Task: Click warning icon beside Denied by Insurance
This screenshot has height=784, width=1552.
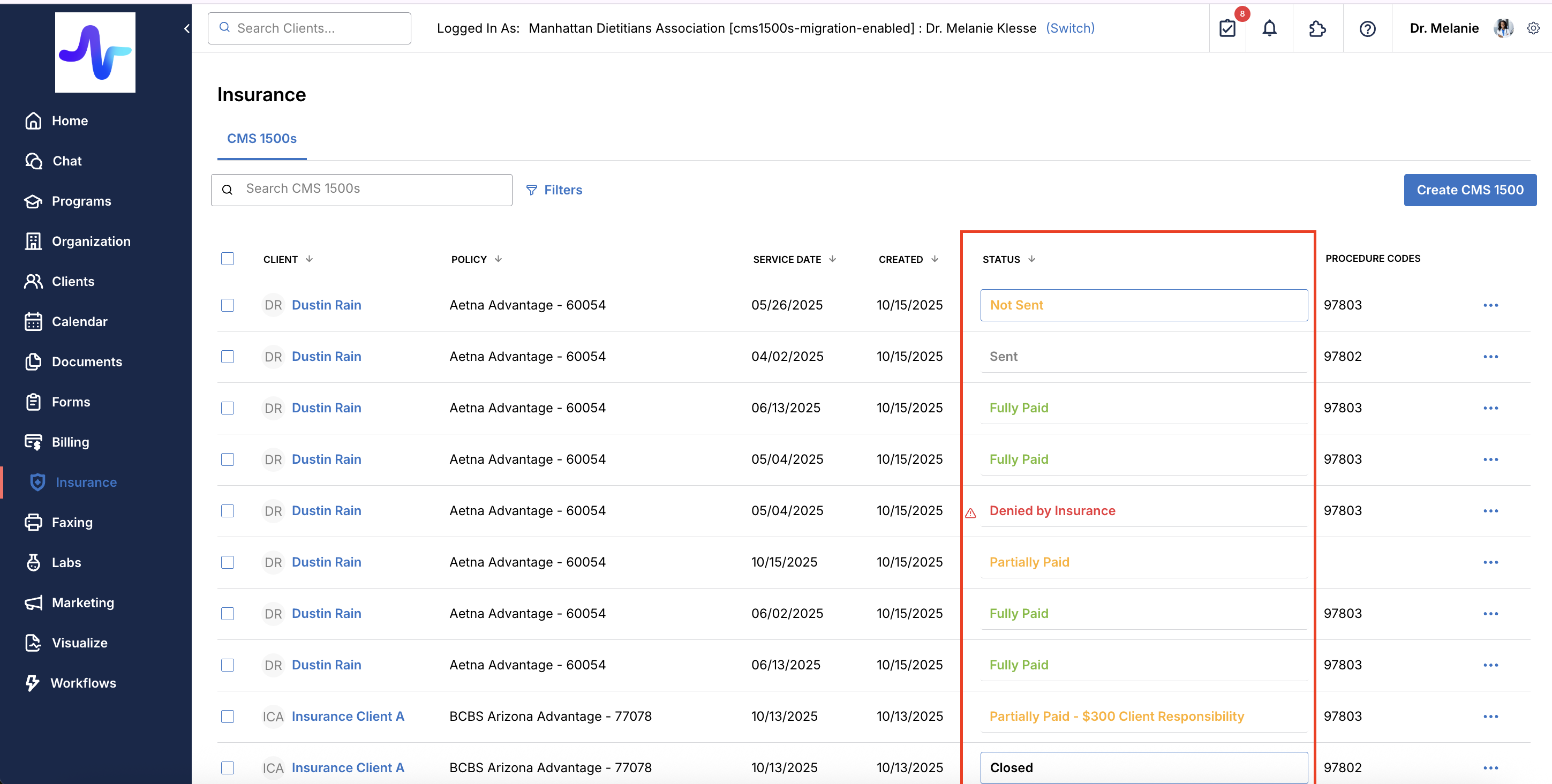Action: (970, 514)
